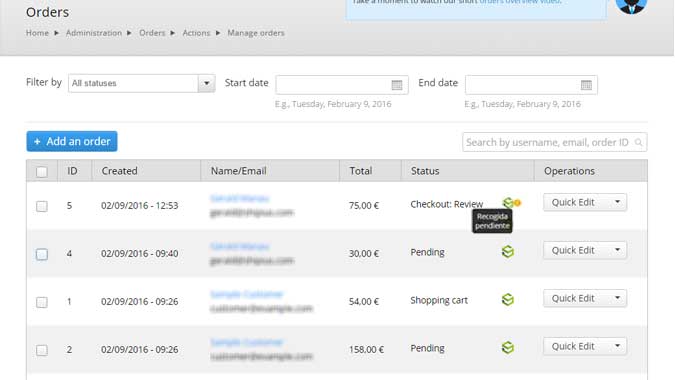Open Orders breadcrumb link
Screen dimensions: 675x380
[152, 33]
